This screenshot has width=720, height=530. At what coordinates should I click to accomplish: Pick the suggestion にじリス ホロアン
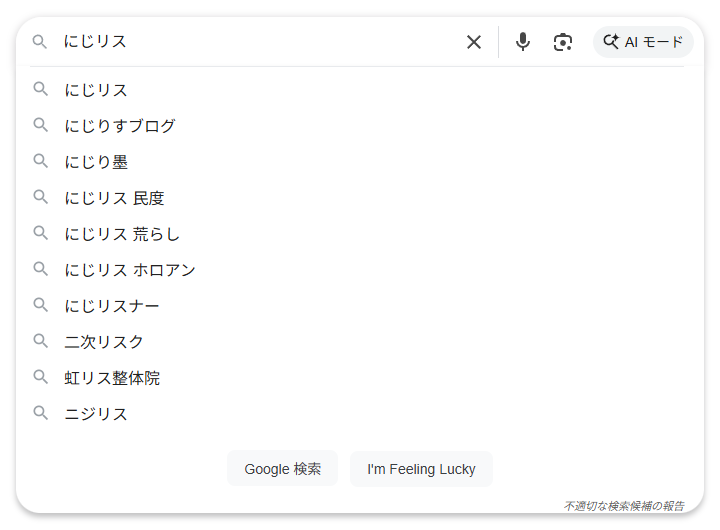coord(130,270)
